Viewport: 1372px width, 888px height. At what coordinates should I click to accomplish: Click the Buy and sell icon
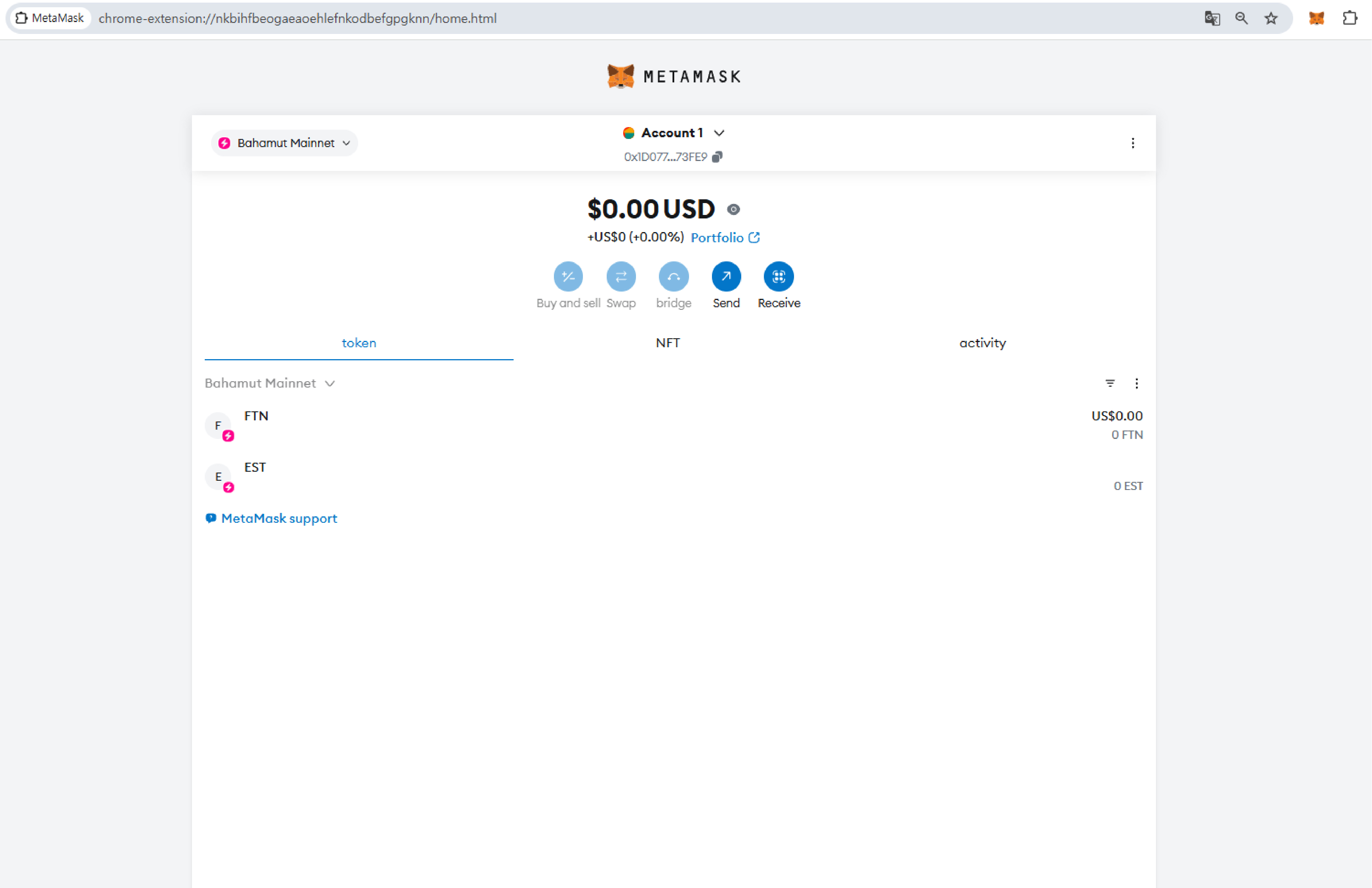click(568, 277)
